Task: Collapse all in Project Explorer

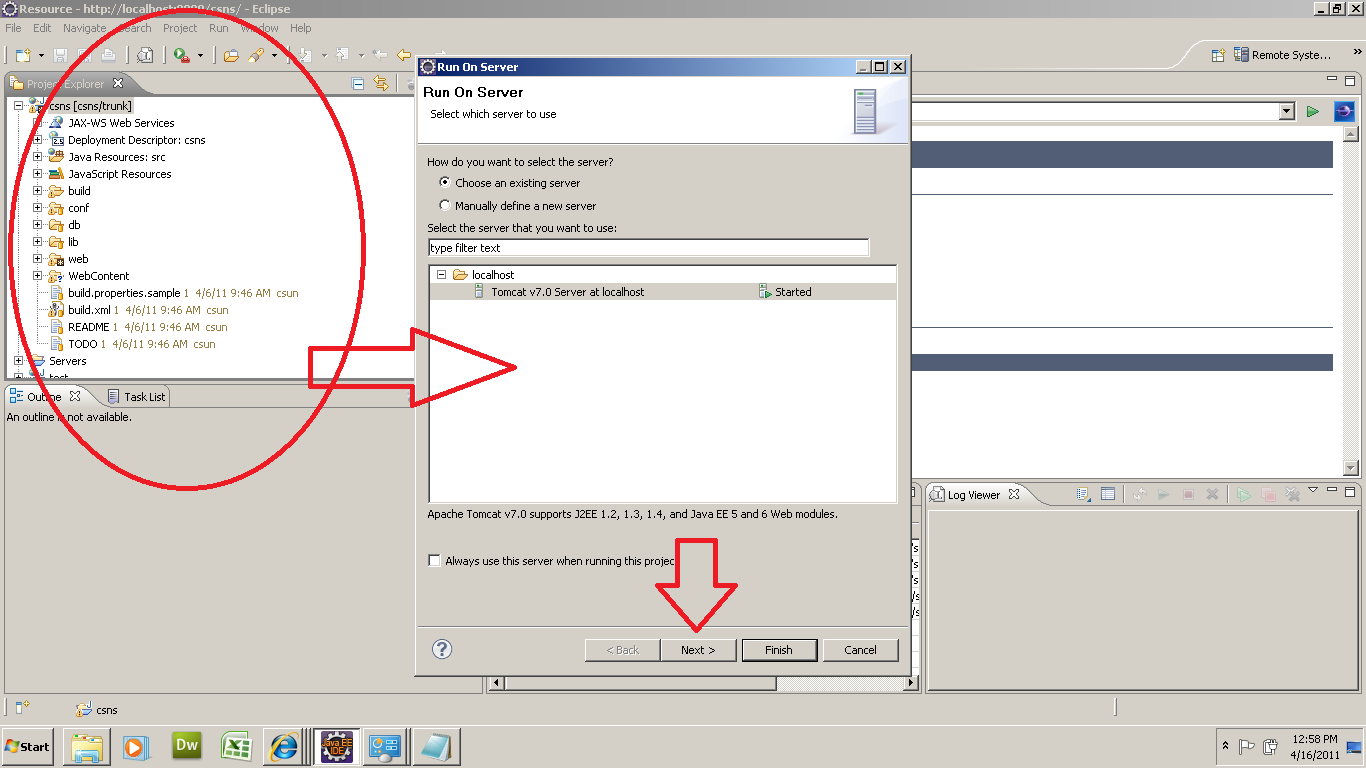Action: click(x=358, y=84)
